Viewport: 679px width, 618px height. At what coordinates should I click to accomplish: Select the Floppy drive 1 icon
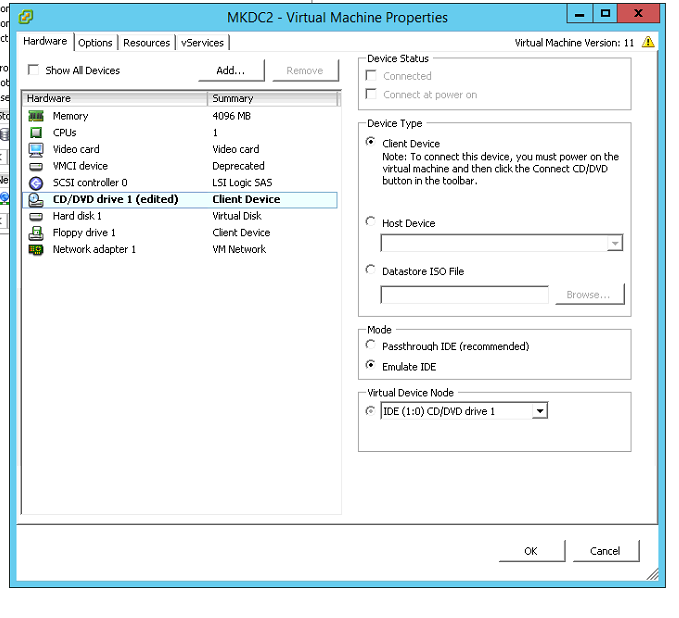[36, 233]
